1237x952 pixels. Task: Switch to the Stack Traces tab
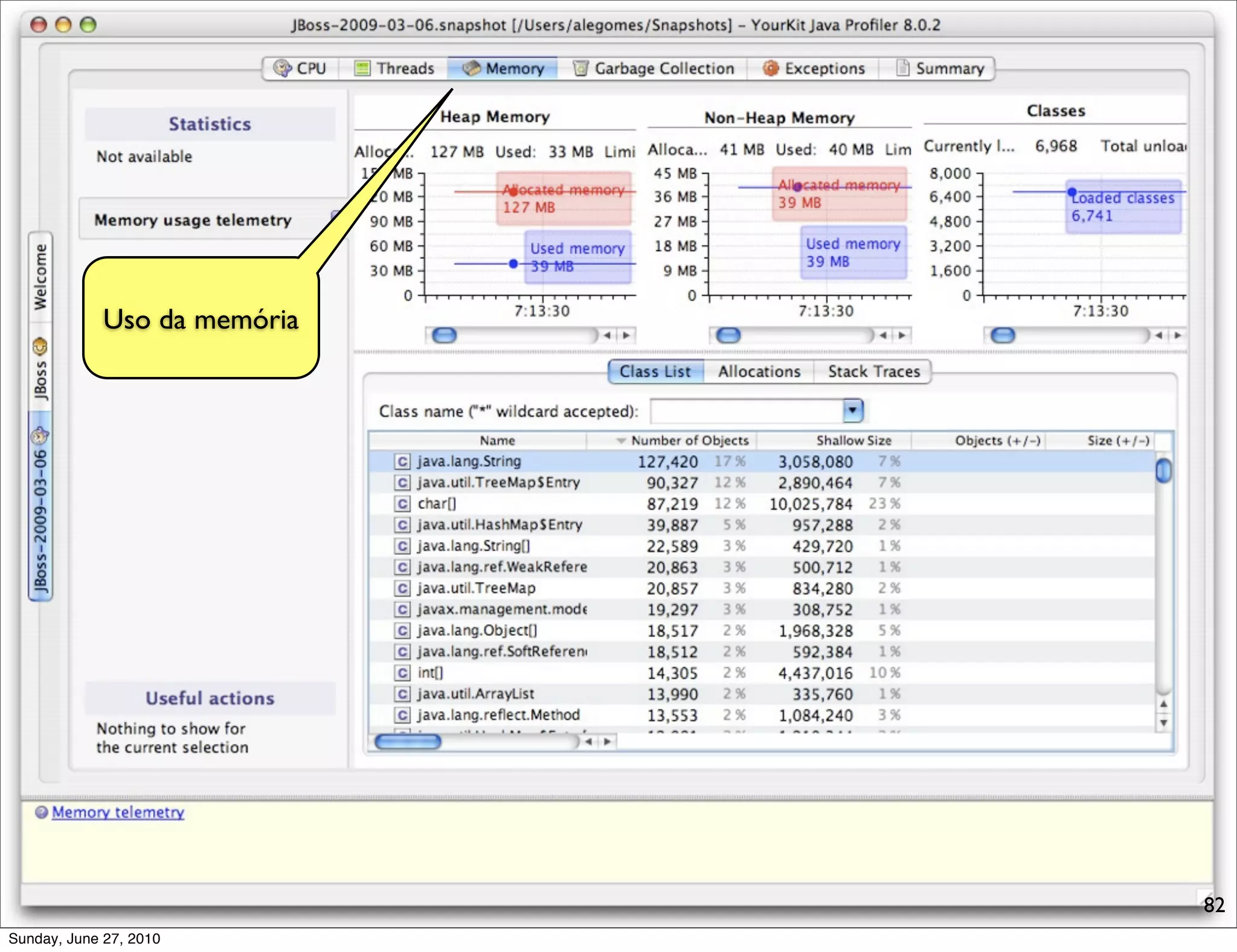click(873, 371)
